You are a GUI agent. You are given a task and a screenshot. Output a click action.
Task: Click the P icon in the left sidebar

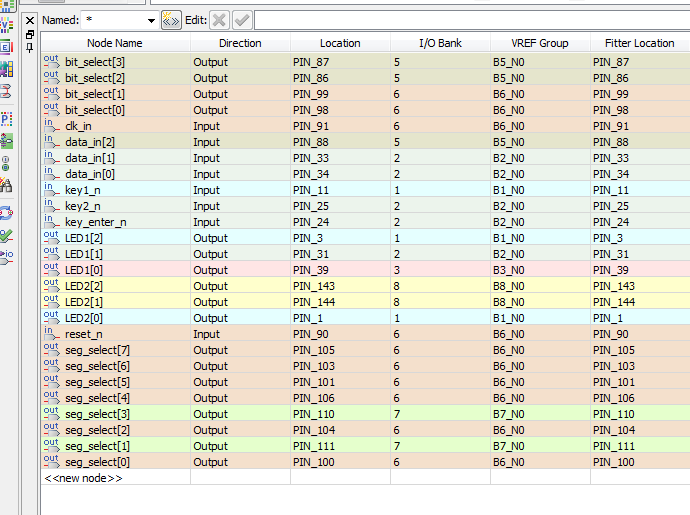(x=6, y=117)
